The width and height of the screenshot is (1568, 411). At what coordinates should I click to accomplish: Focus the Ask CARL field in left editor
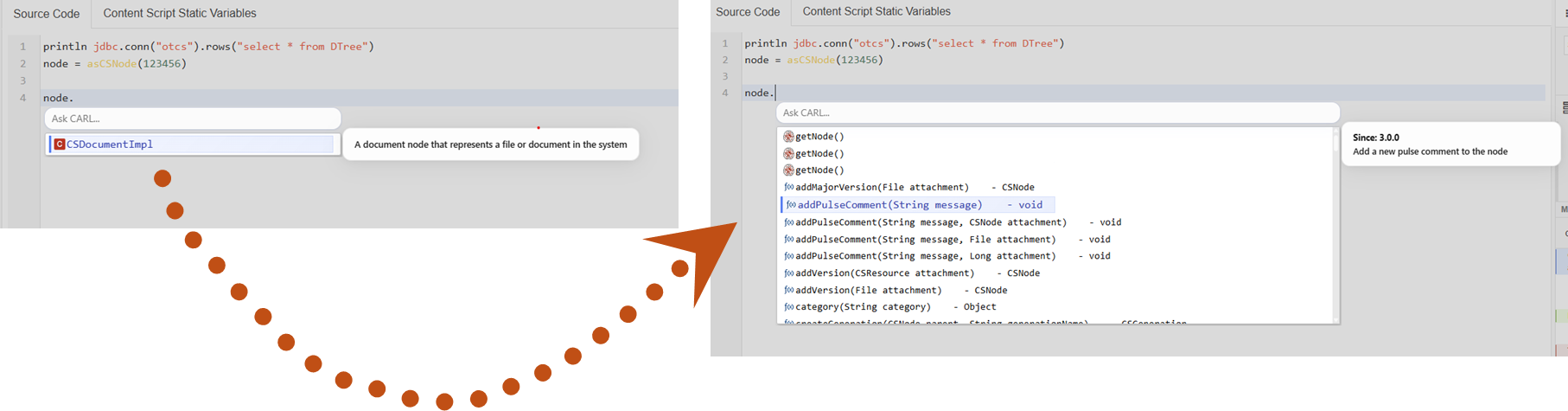[x=192, y=119]
